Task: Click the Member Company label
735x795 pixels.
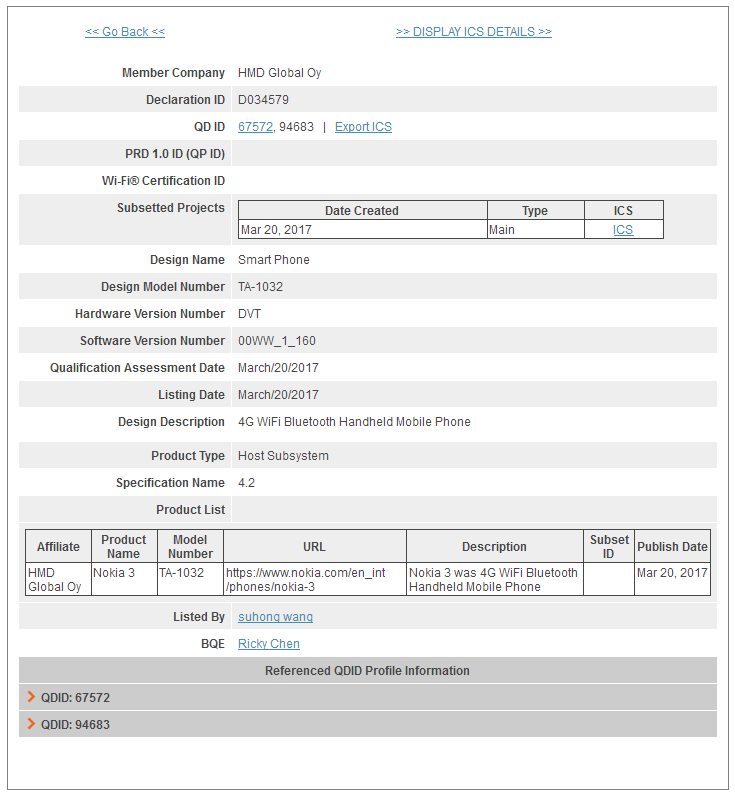Action: pyautogui.click(x=173, y=73)
